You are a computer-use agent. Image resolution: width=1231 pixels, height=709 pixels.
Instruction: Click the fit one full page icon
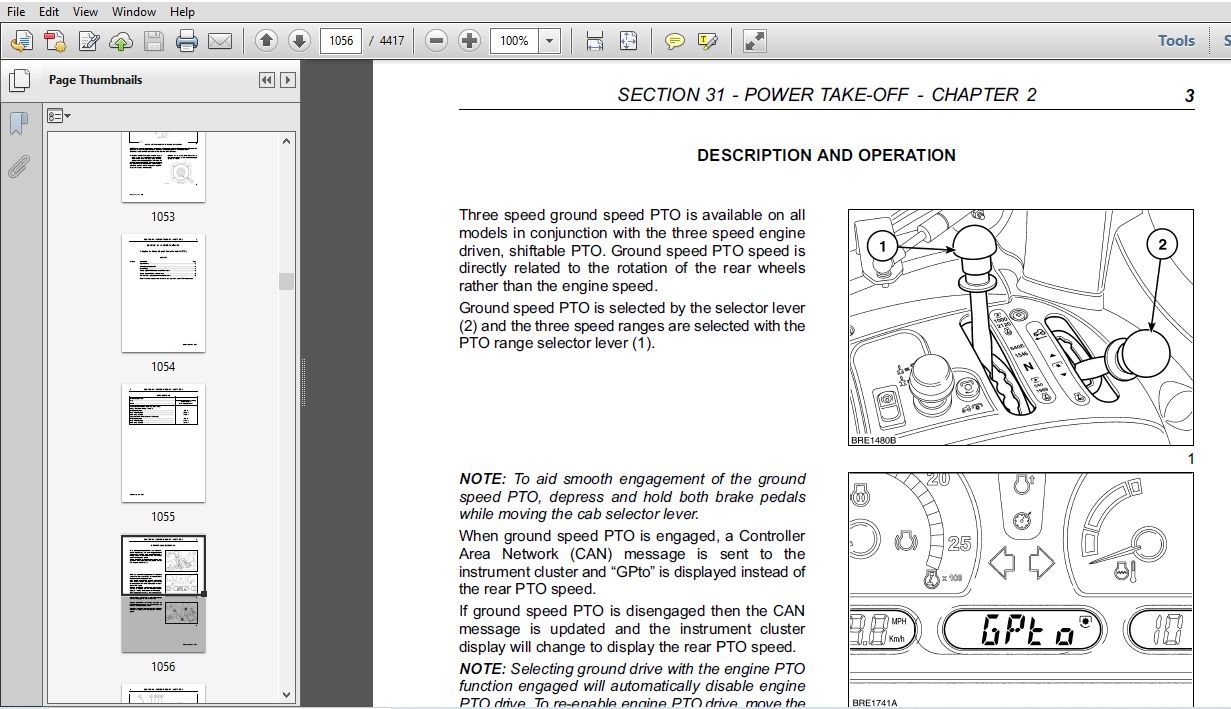(x=628, y=41)
